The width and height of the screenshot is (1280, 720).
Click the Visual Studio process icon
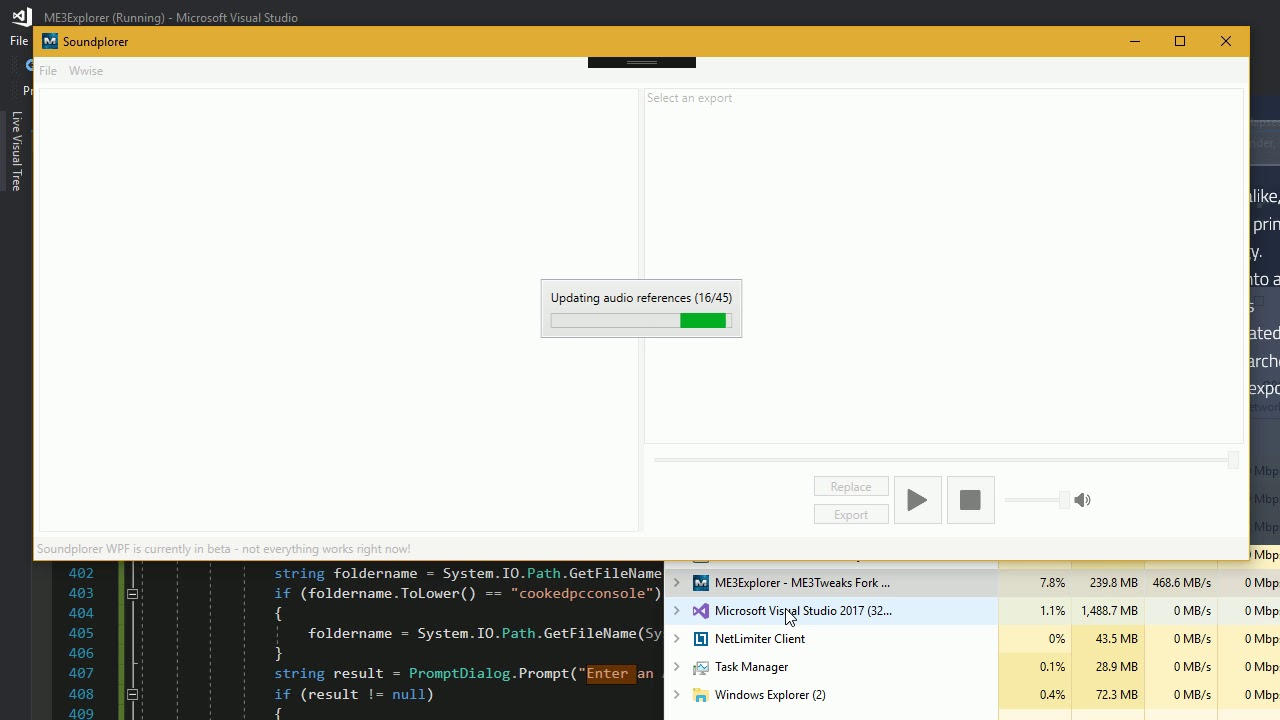pos(701,611)
